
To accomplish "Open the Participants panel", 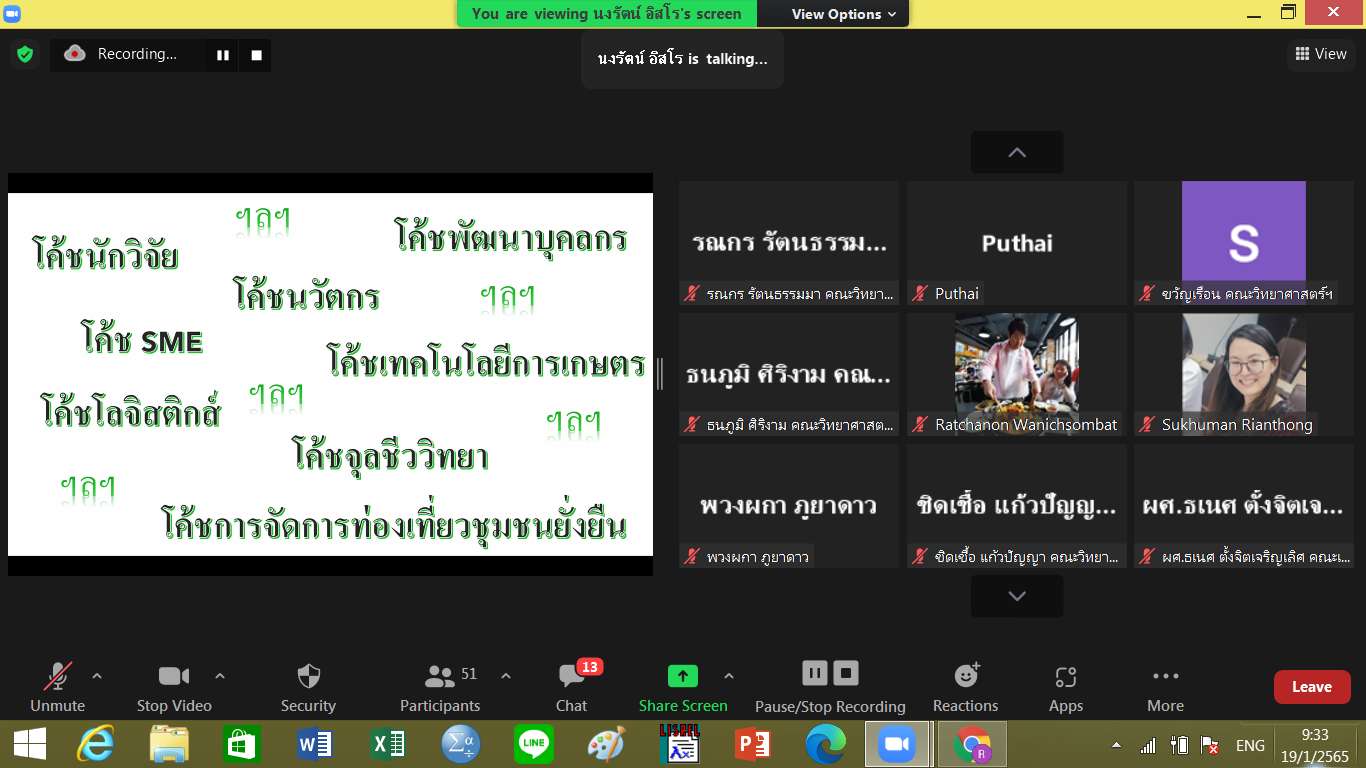I will [440, 688].
